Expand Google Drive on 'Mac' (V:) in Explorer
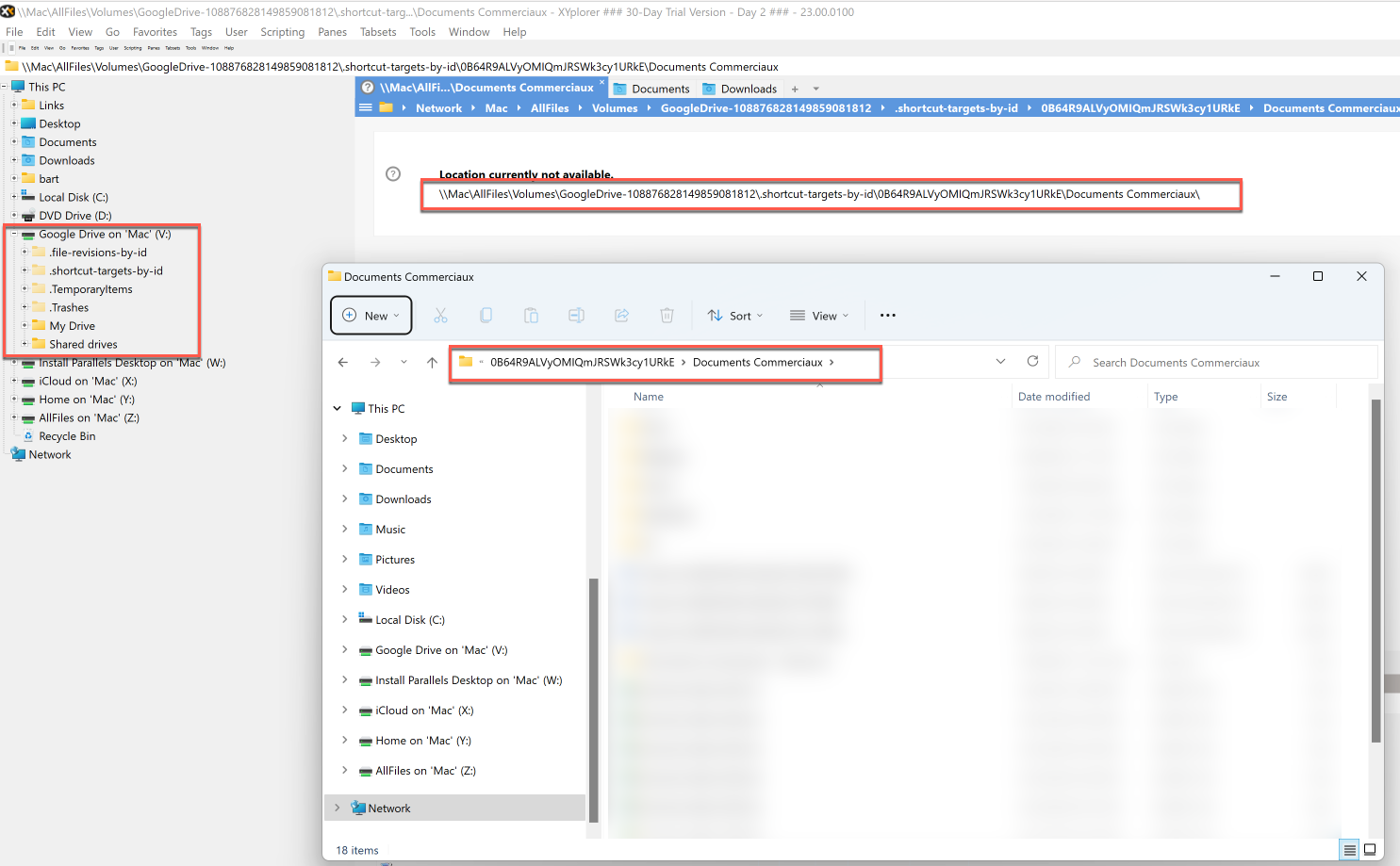The height and width of the screenshot is (866, 1400). click(344, 650)
